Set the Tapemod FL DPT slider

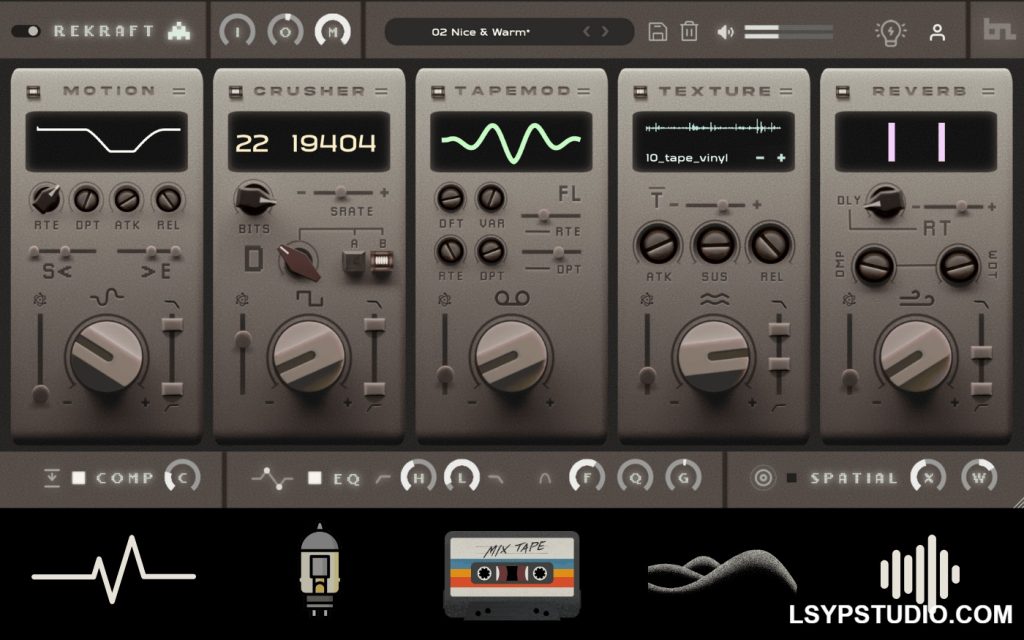click(x=551, y=252)
